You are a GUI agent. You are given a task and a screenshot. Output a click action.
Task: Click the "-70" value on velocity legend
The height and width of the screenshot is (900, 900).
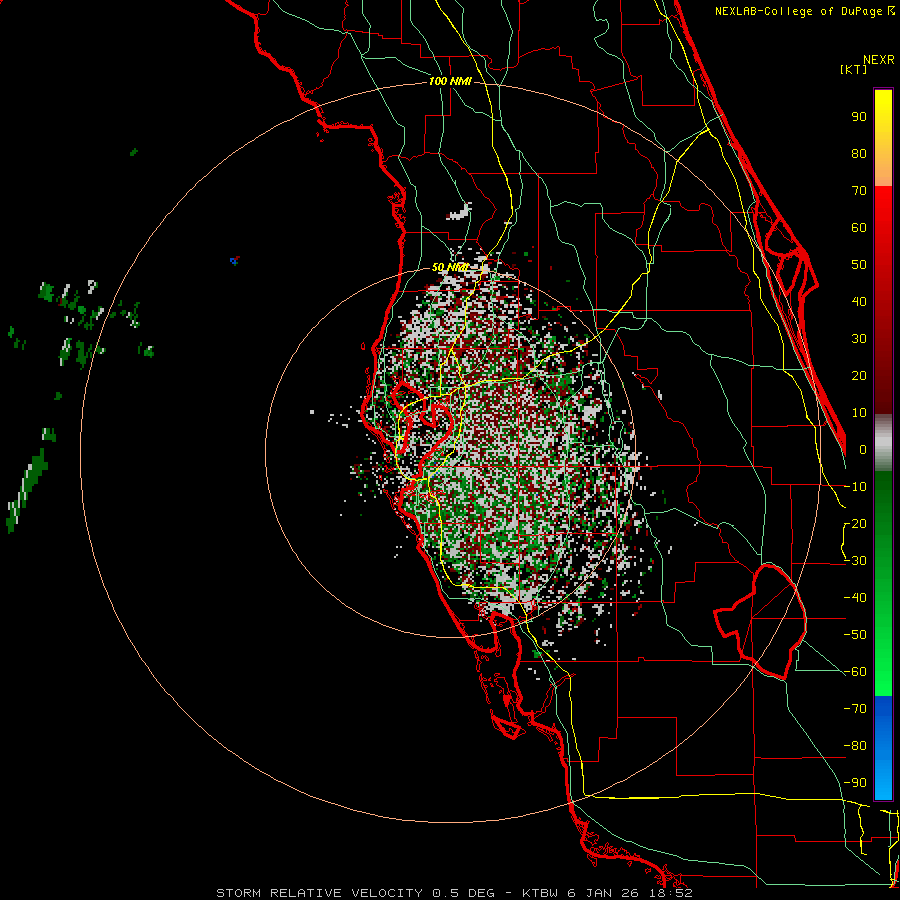[855, 709]
